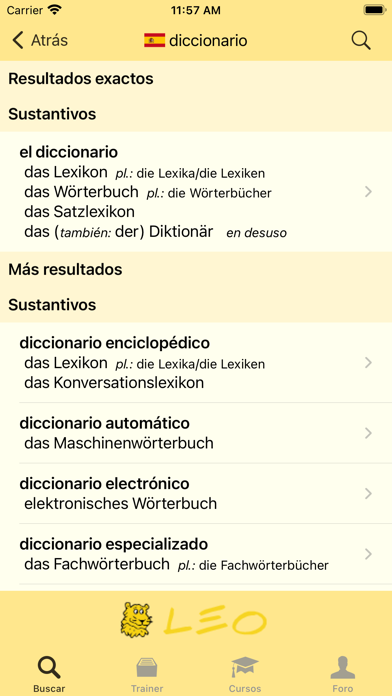Expand the diccionario automático chevron
Image resolution: width=392 pixels, height=696 pixels.
(x=368, y=433)
